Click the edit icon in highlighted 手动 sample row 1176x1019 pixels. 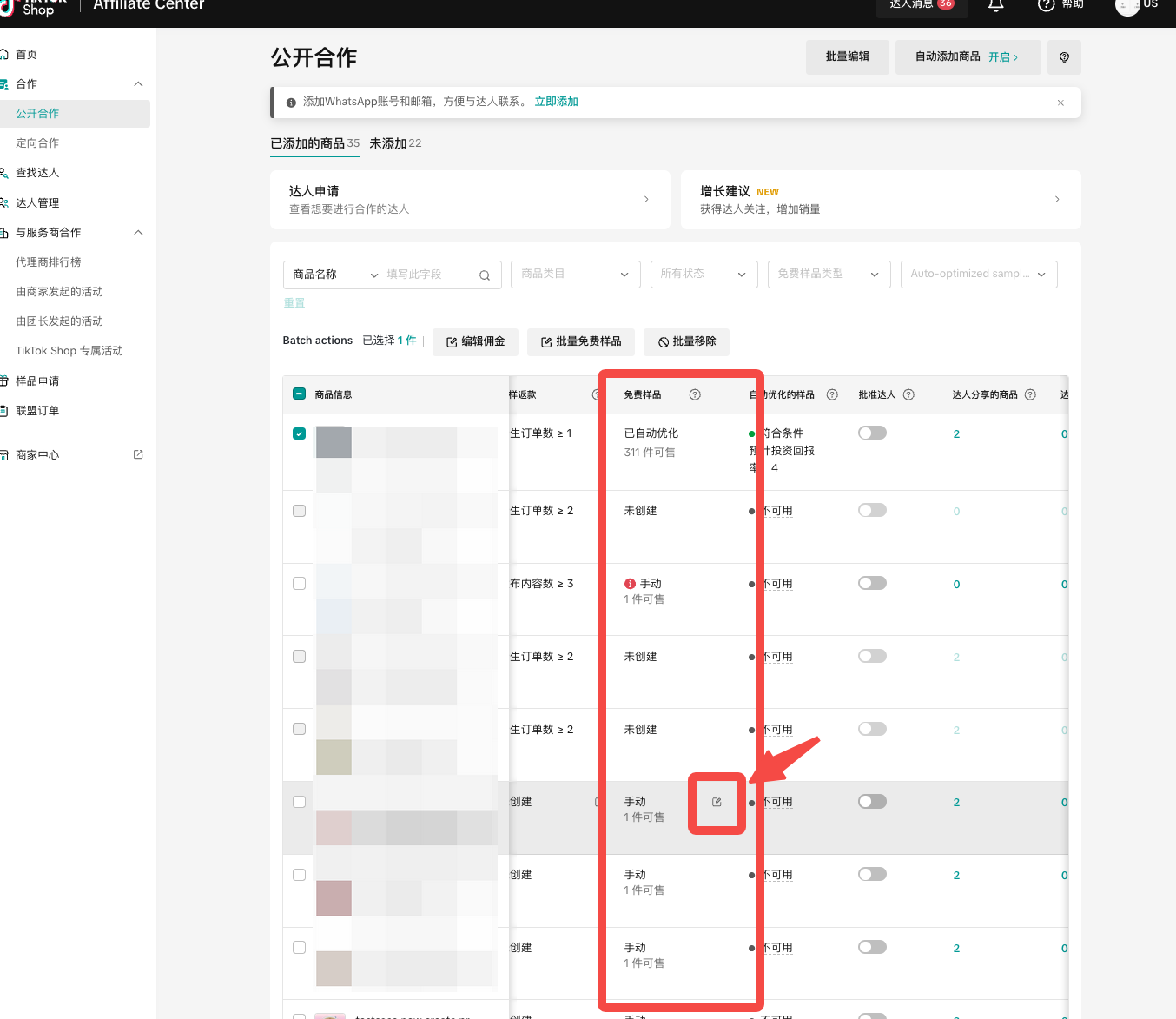[717, 802]
